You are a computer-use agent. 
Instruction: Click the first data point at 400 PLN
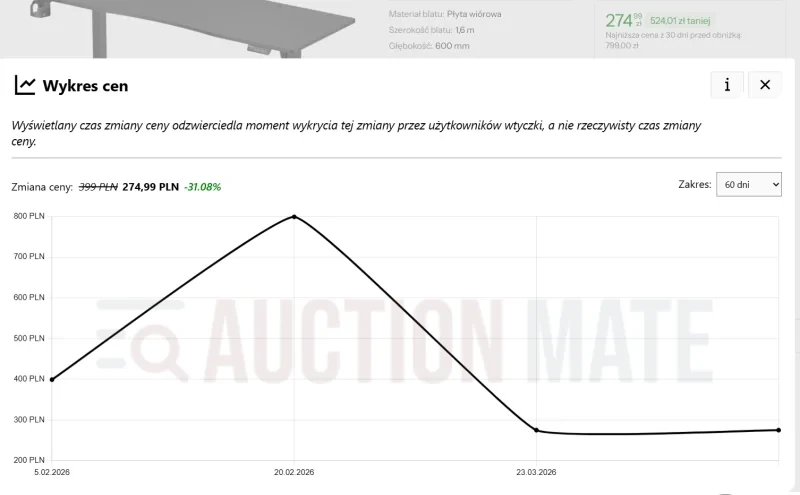tap(52, 379)
